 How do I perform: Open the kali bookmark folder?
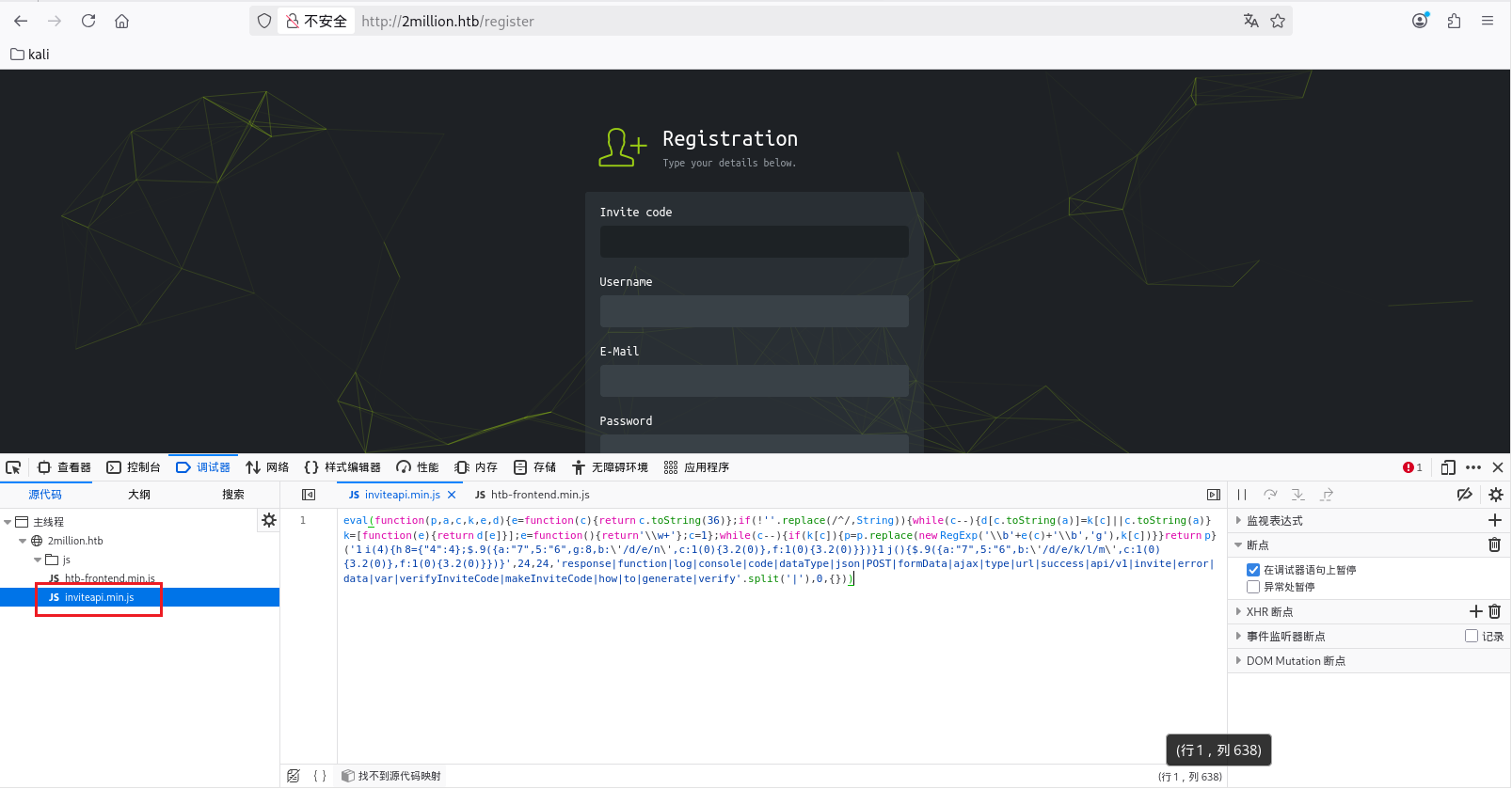[30, 55]
